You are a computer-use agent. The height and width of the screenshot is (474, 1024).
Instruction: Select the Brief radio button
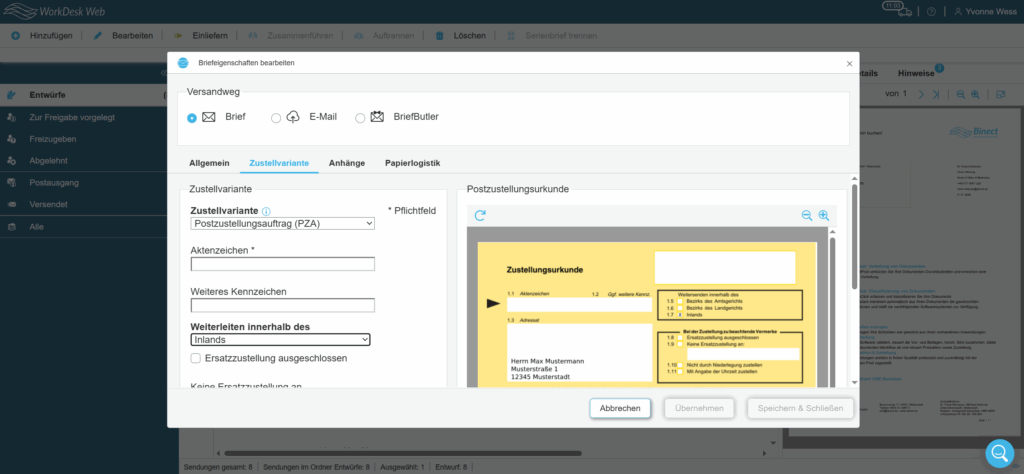(x=192, y=118)
